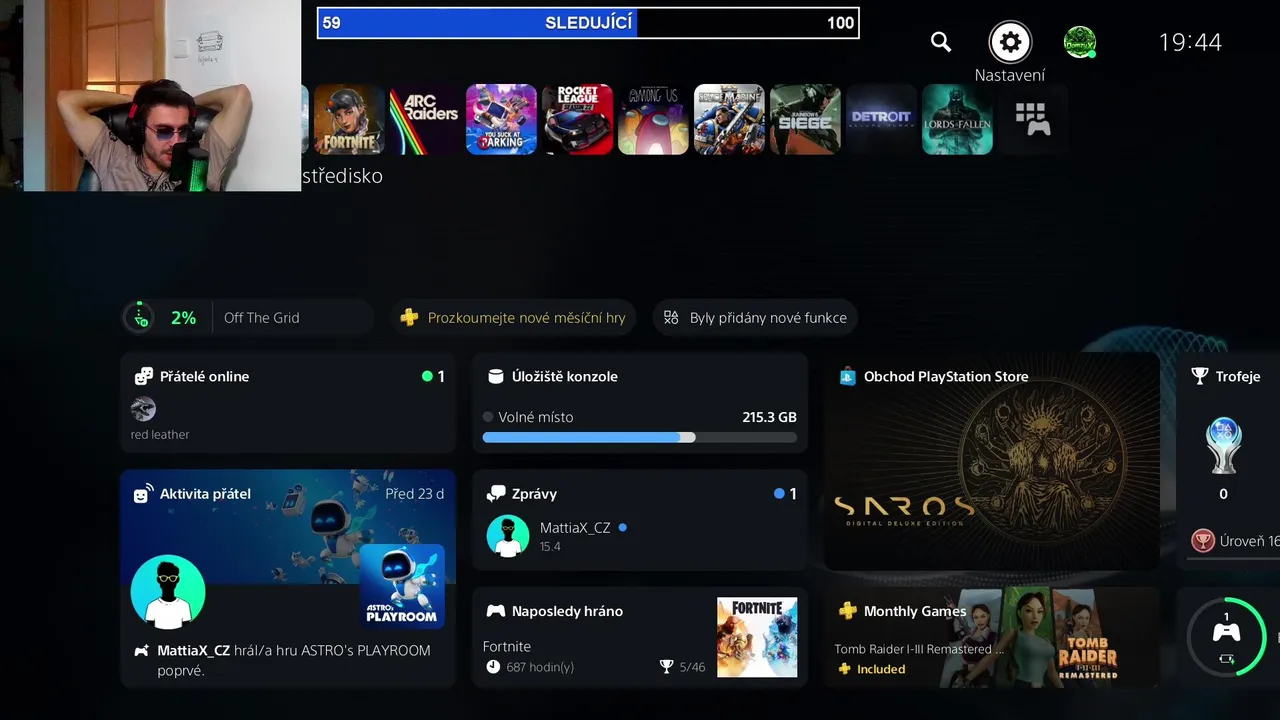Image resolution: width=1280 pixels, height=720 pixels.
Task: Click the 2% download progress indicator
Action: pos(183,317)
